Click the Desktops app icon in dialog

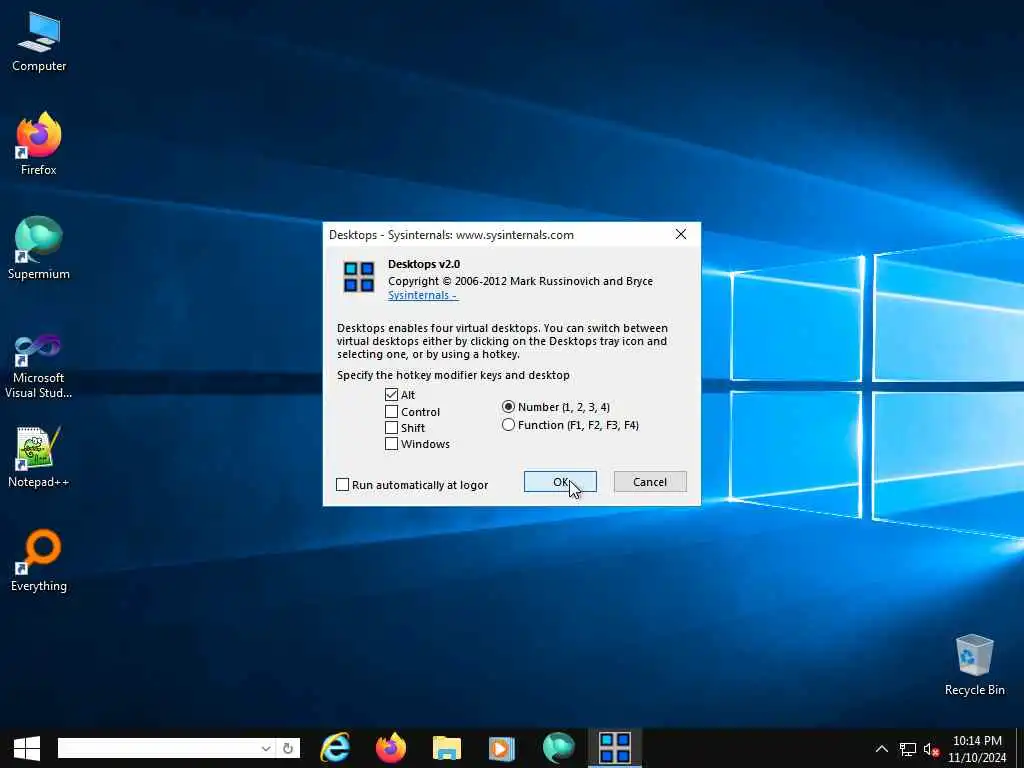pos(359,277)
